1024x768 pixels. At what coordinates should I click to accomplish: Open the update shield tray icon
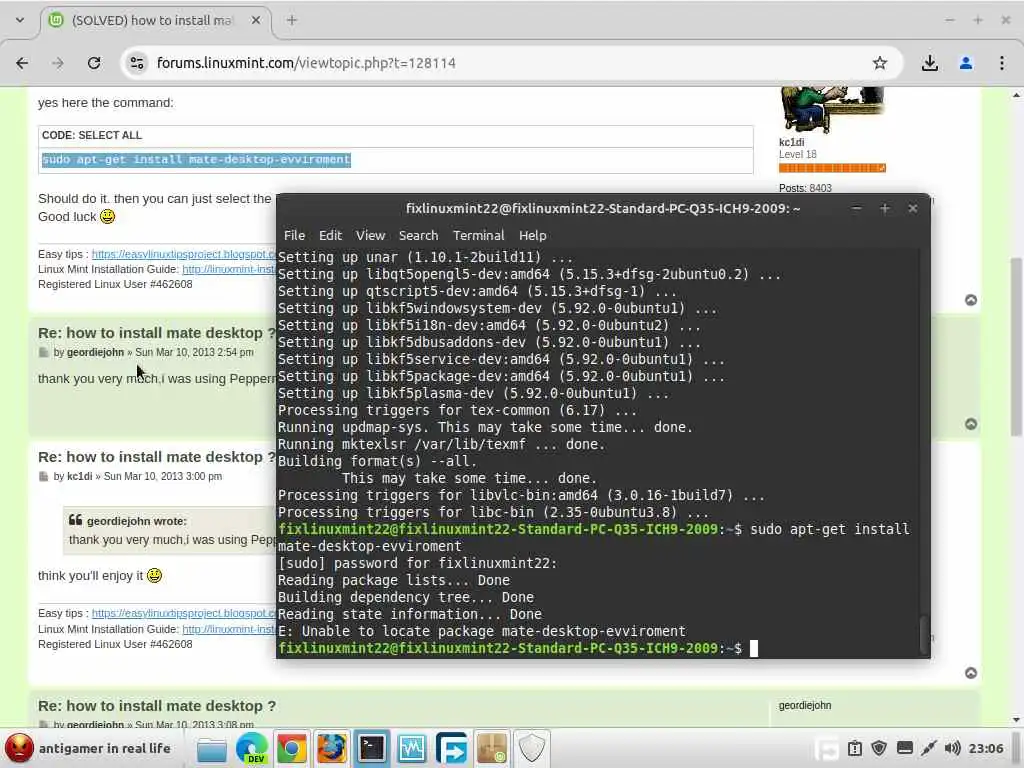coord(879,748)
